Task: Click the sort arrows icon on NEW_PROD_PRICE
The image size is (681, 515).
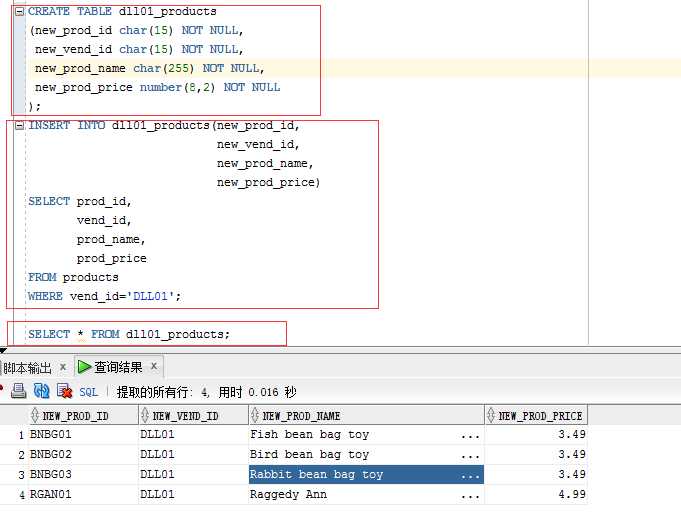Action: 491,416
